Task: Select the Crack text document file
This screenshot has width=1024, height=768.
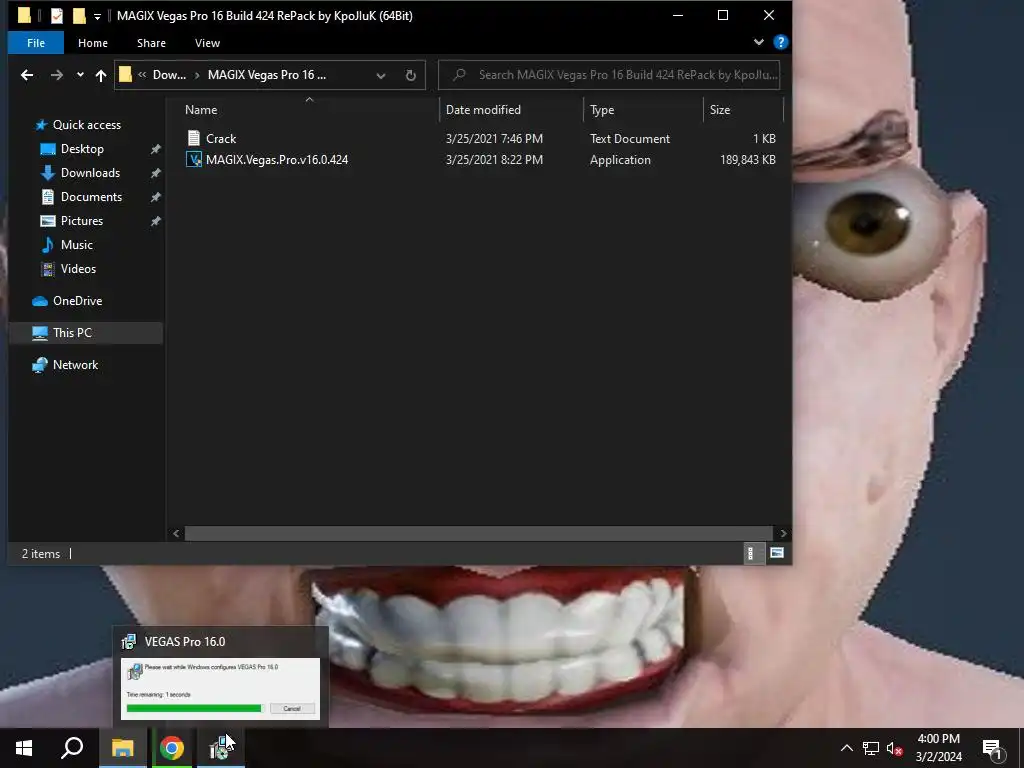Action: [221, 138]
